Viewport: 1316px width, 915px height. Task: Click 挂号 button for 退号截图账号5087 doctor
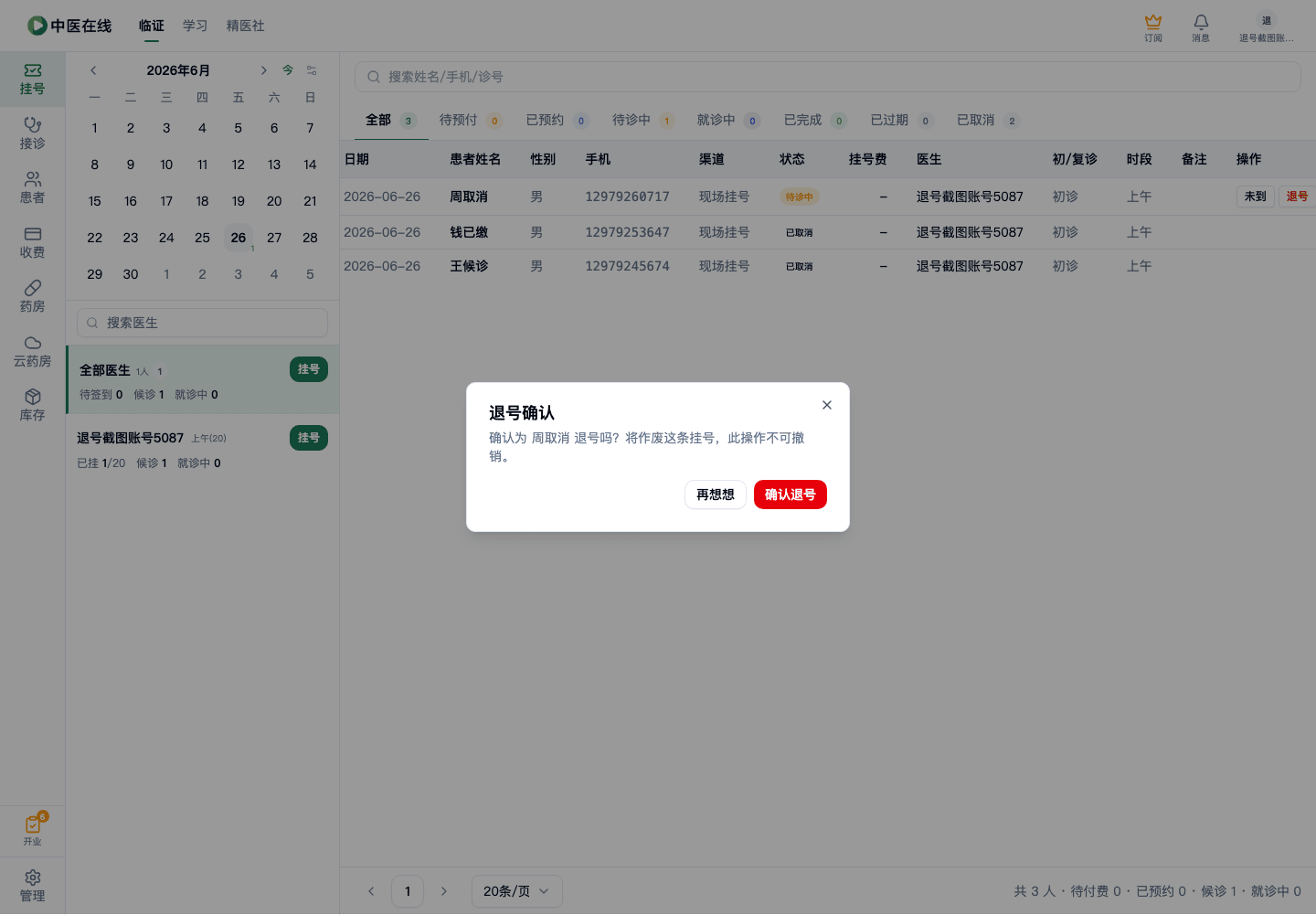click(309, 438)
